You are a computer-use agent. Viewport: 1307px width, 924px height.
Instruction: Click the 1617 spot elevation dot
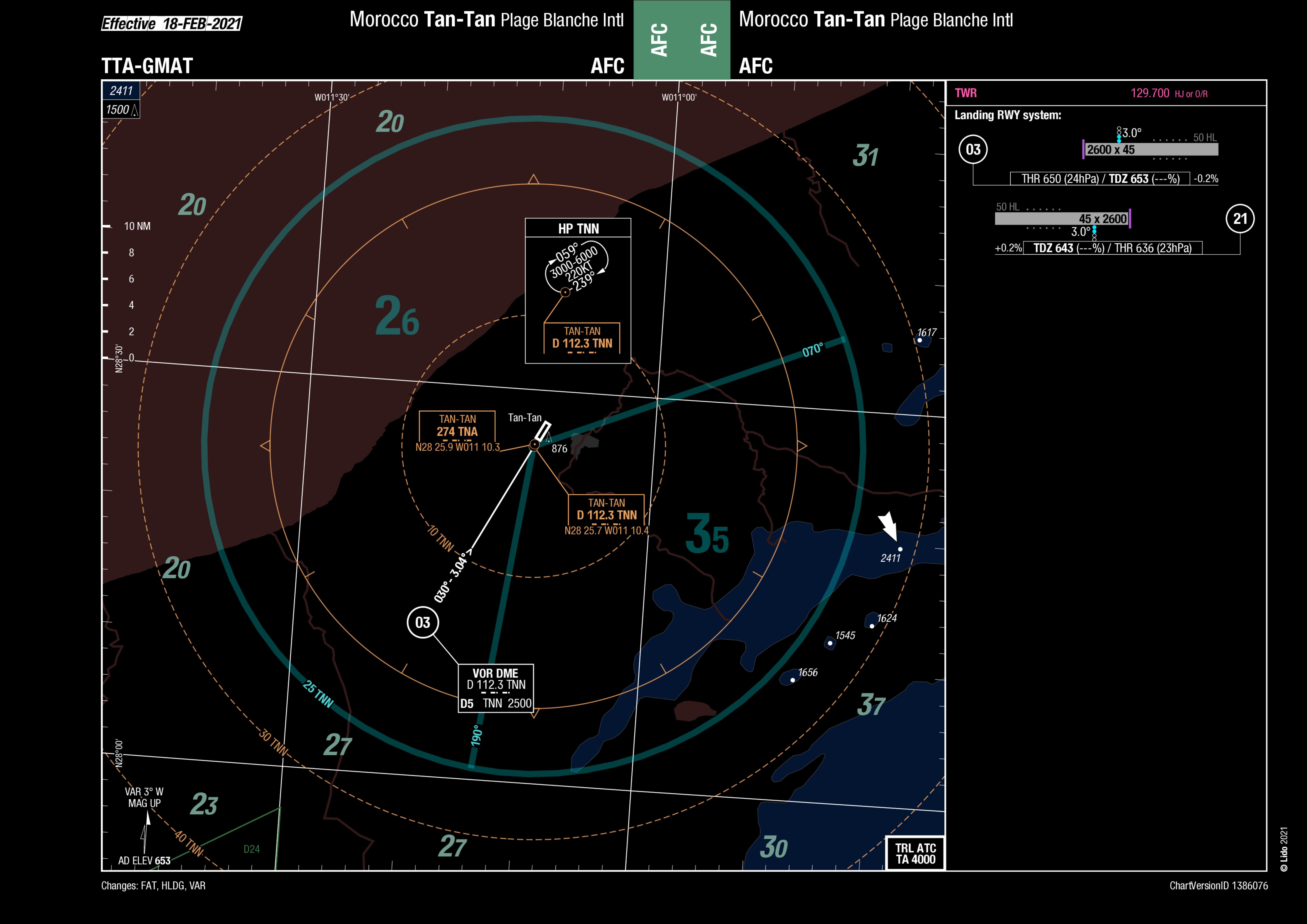click(919, 340)
